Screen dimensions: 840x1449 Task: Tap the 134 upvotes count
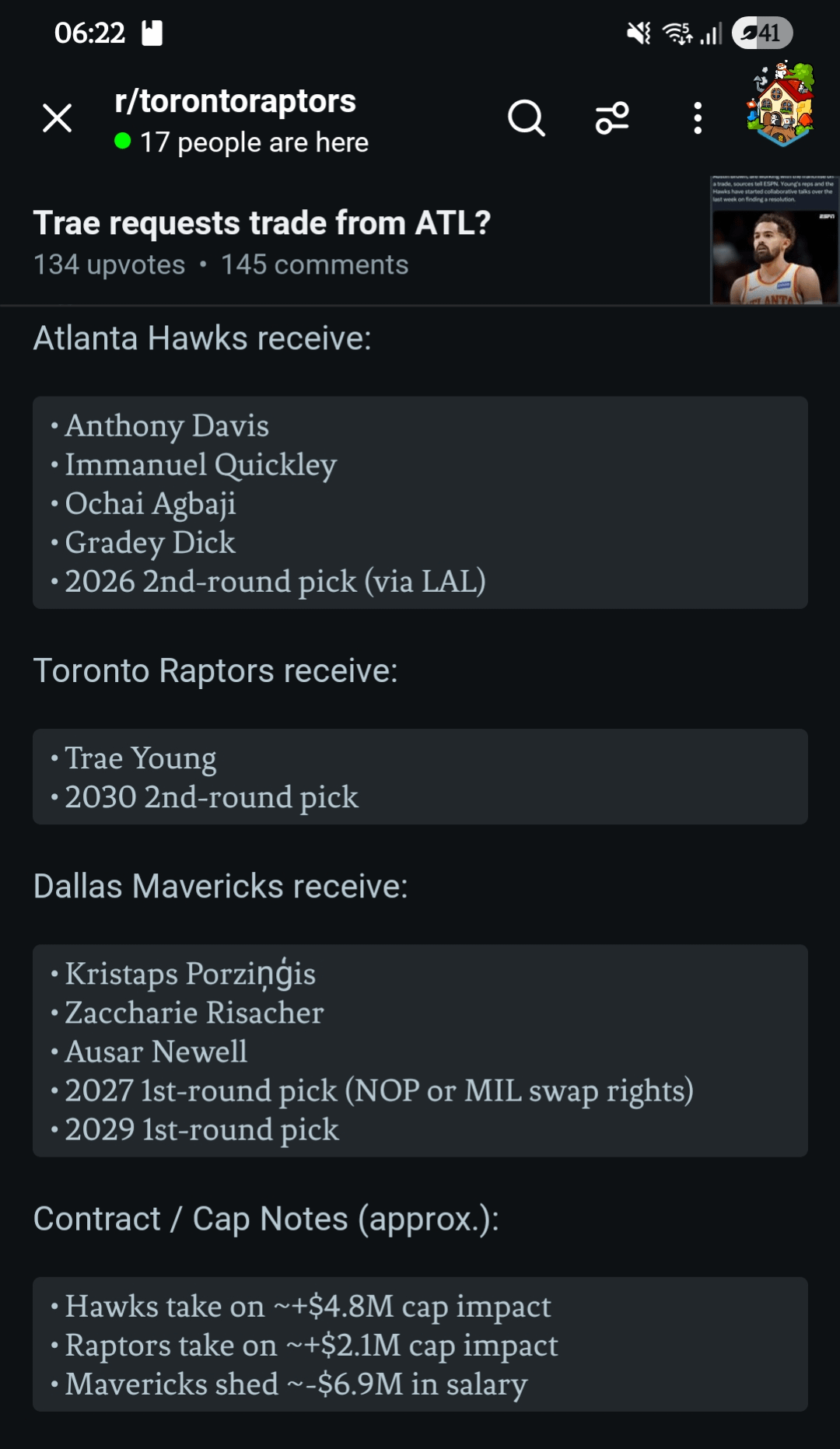click(x=109, y=265)
